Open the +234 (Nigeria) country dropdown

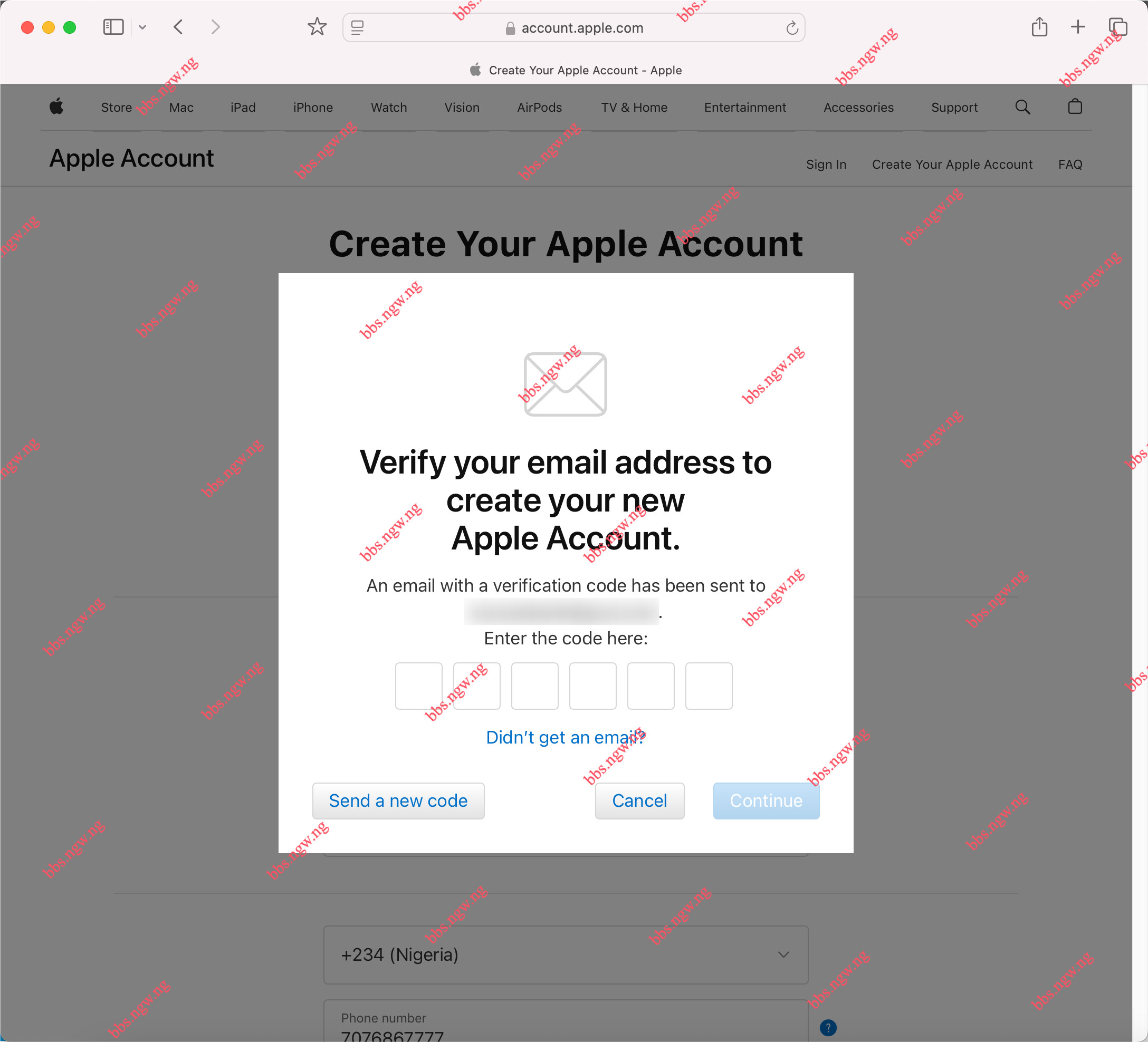click(566, 954)
